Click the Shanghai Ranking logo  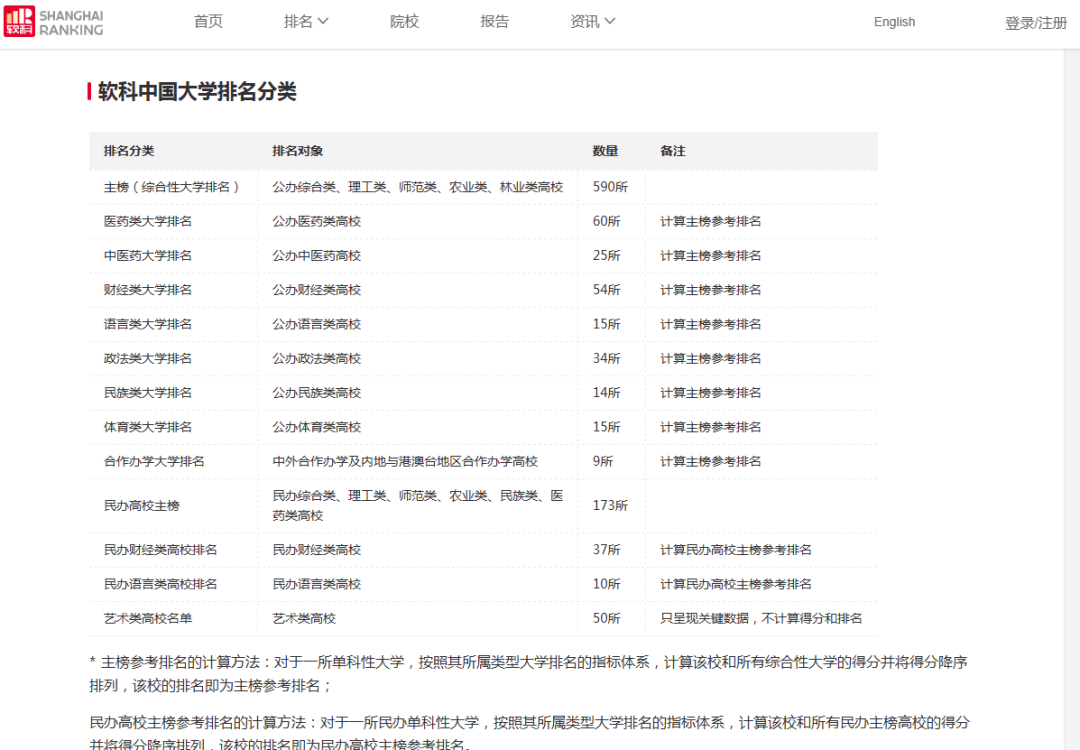tap(54, 22)
